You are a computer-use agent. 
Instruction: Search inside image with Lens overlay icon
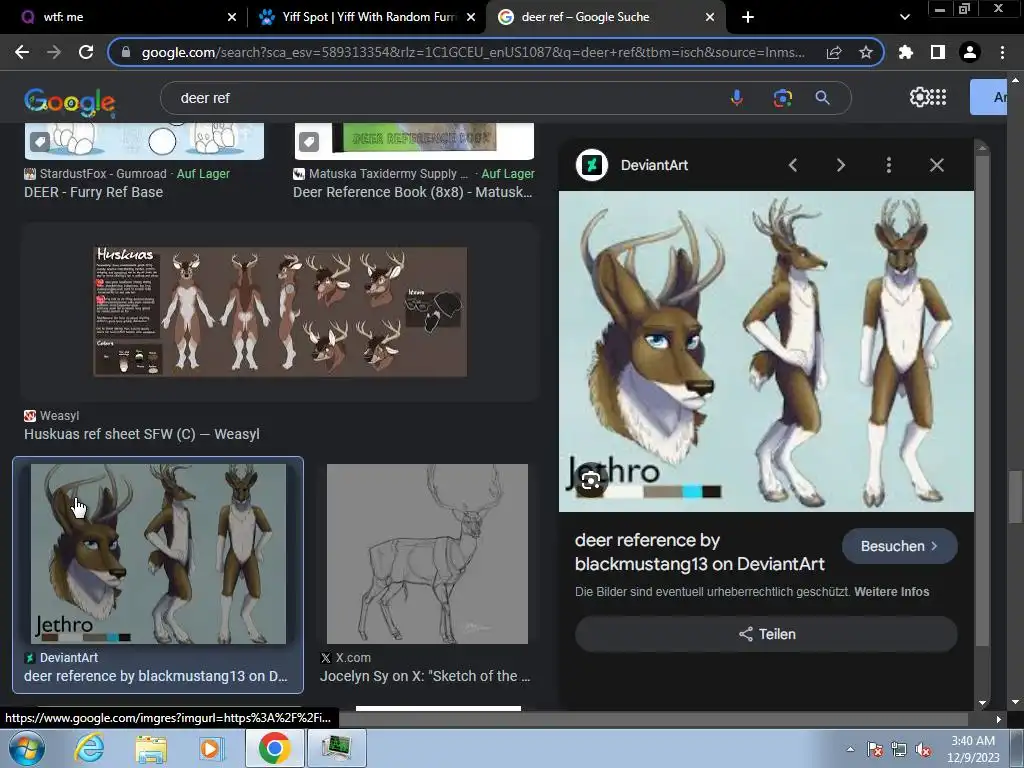pos(591,481)
